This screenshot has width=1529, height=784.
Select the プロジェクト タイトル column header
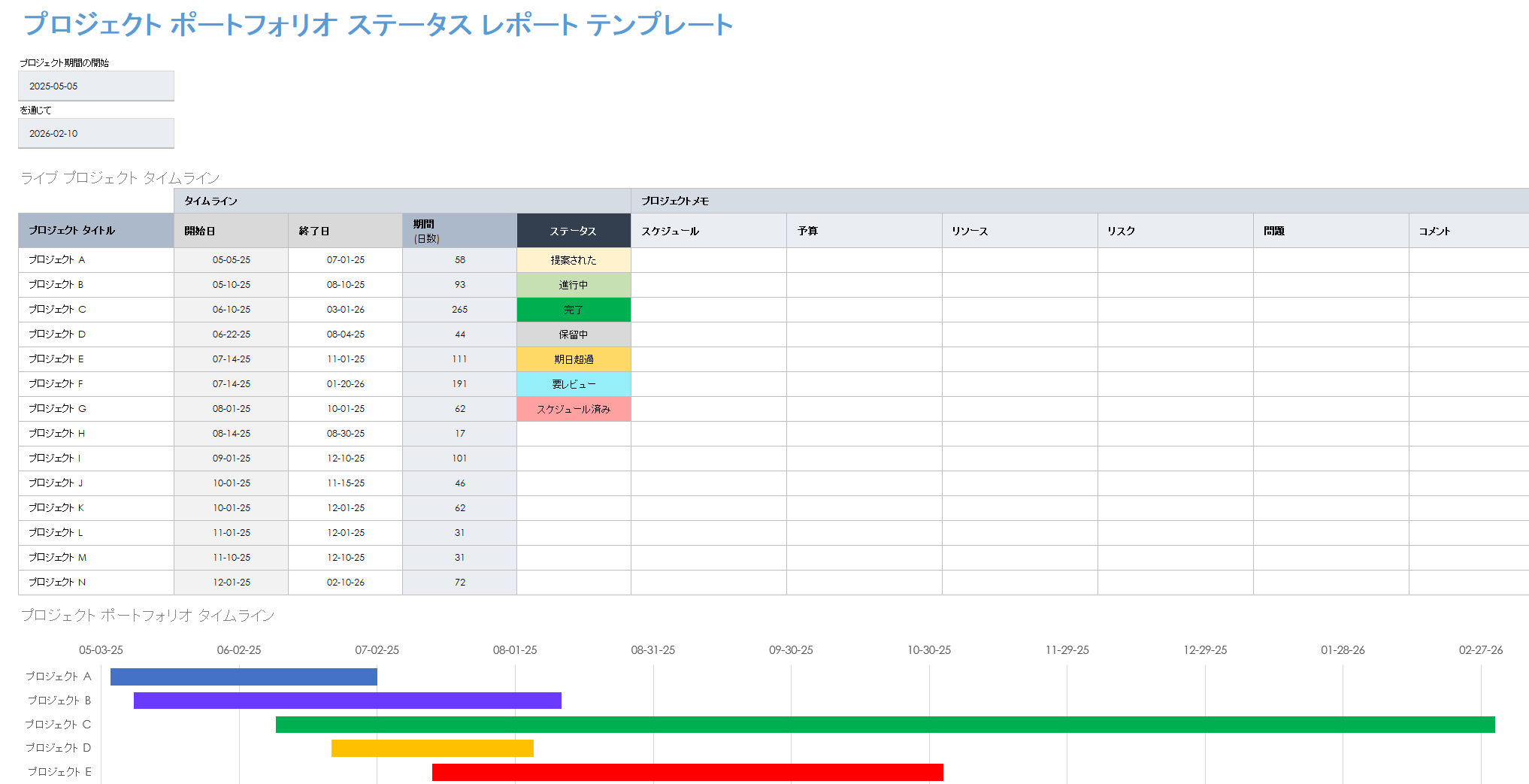pos(96,231)
